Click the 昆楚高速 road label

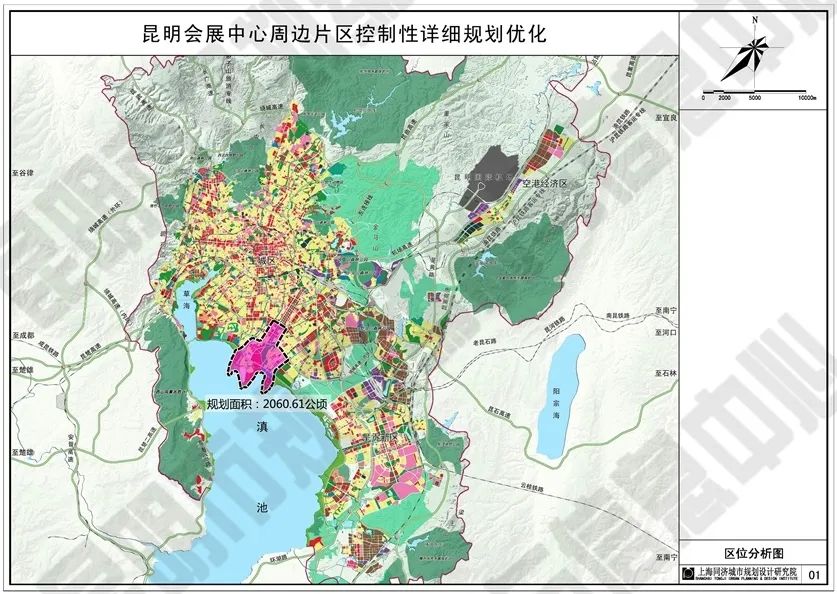coord(90,351)
